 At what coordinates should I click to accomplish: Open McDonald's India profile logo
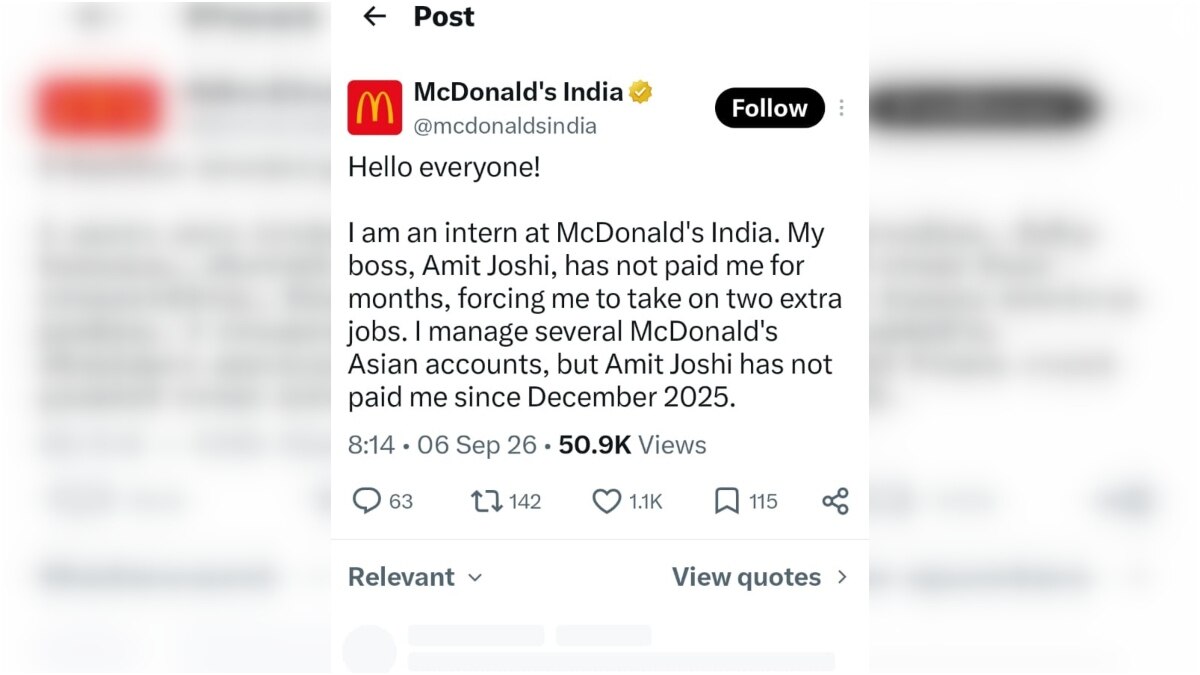coord(375,107)
